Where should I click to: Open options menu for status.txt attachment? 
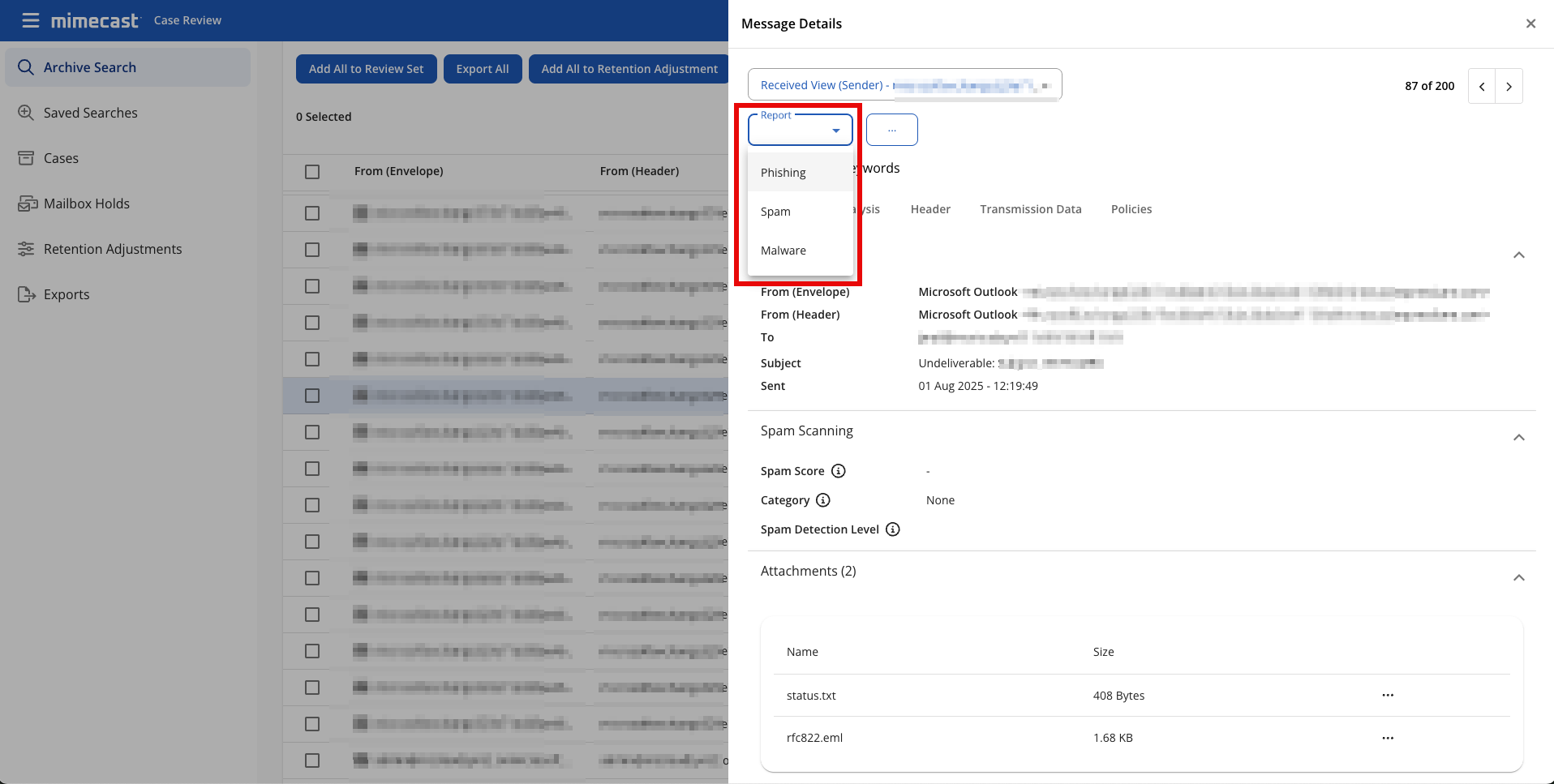(x=1388, y=696)
